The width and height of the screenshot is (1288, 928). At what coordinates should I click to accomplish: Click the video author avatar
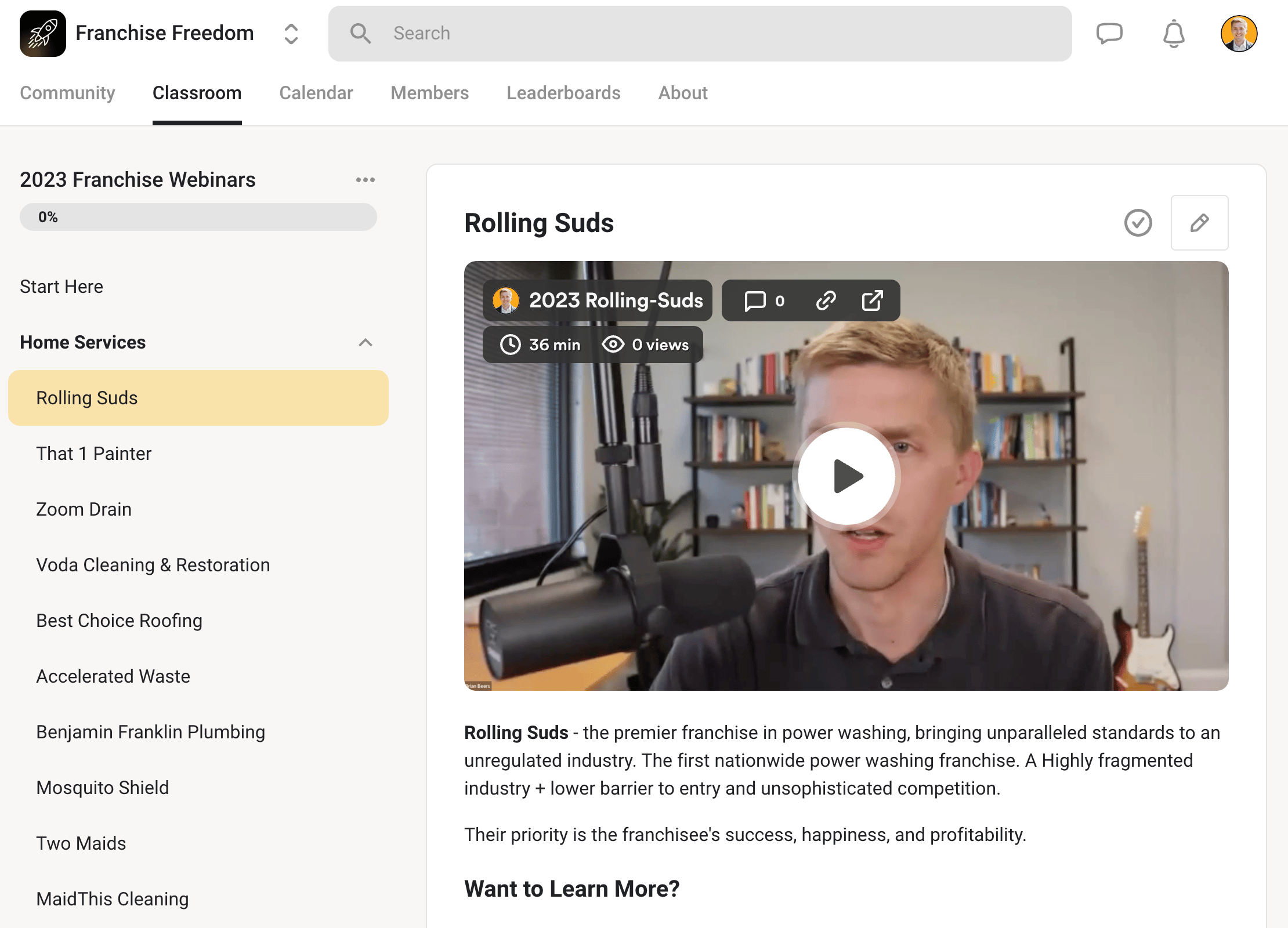pyautogui.click(x=505, y=300)
